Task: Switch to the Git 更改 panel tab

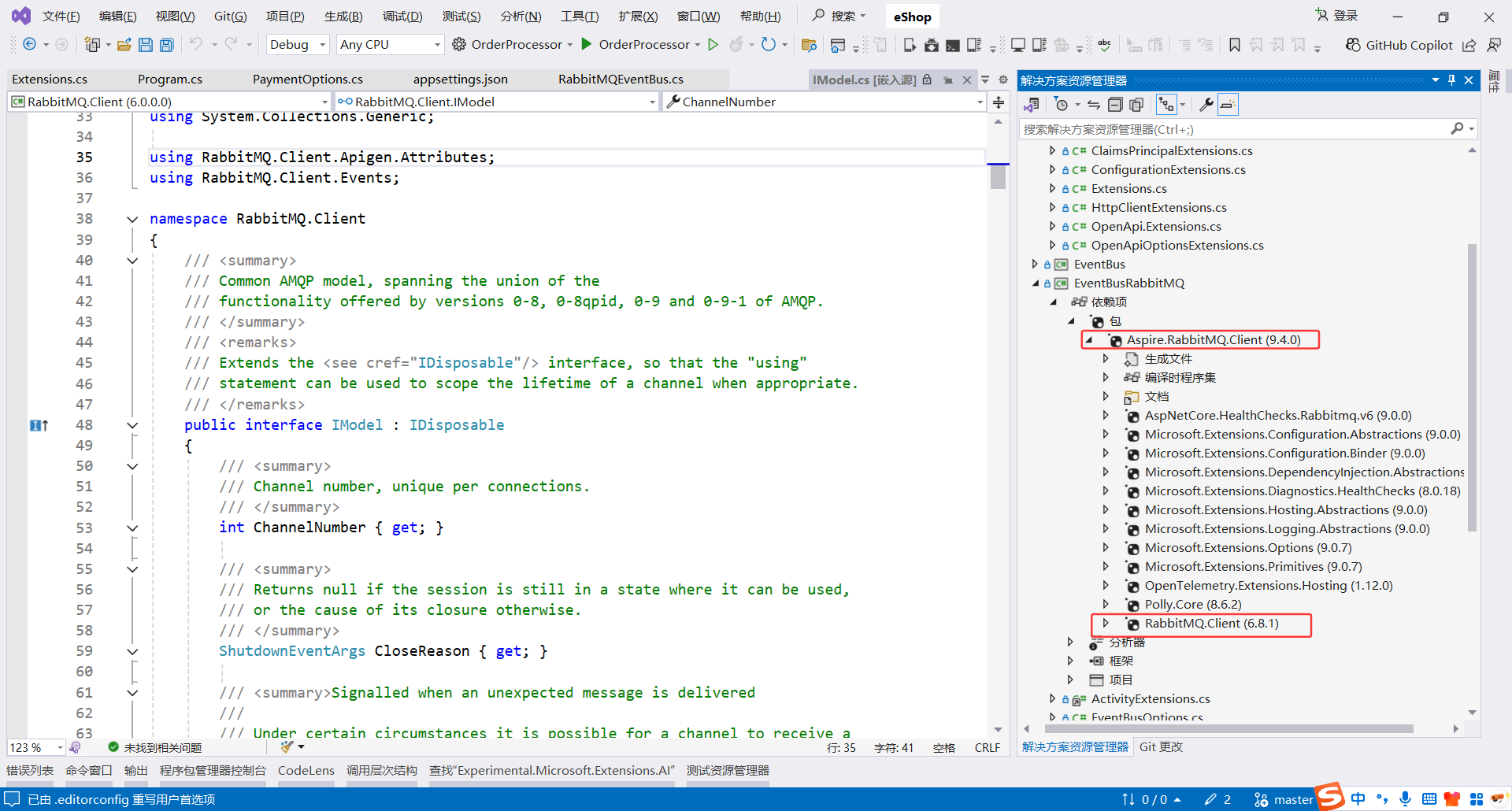Action: pos(1161,746)
